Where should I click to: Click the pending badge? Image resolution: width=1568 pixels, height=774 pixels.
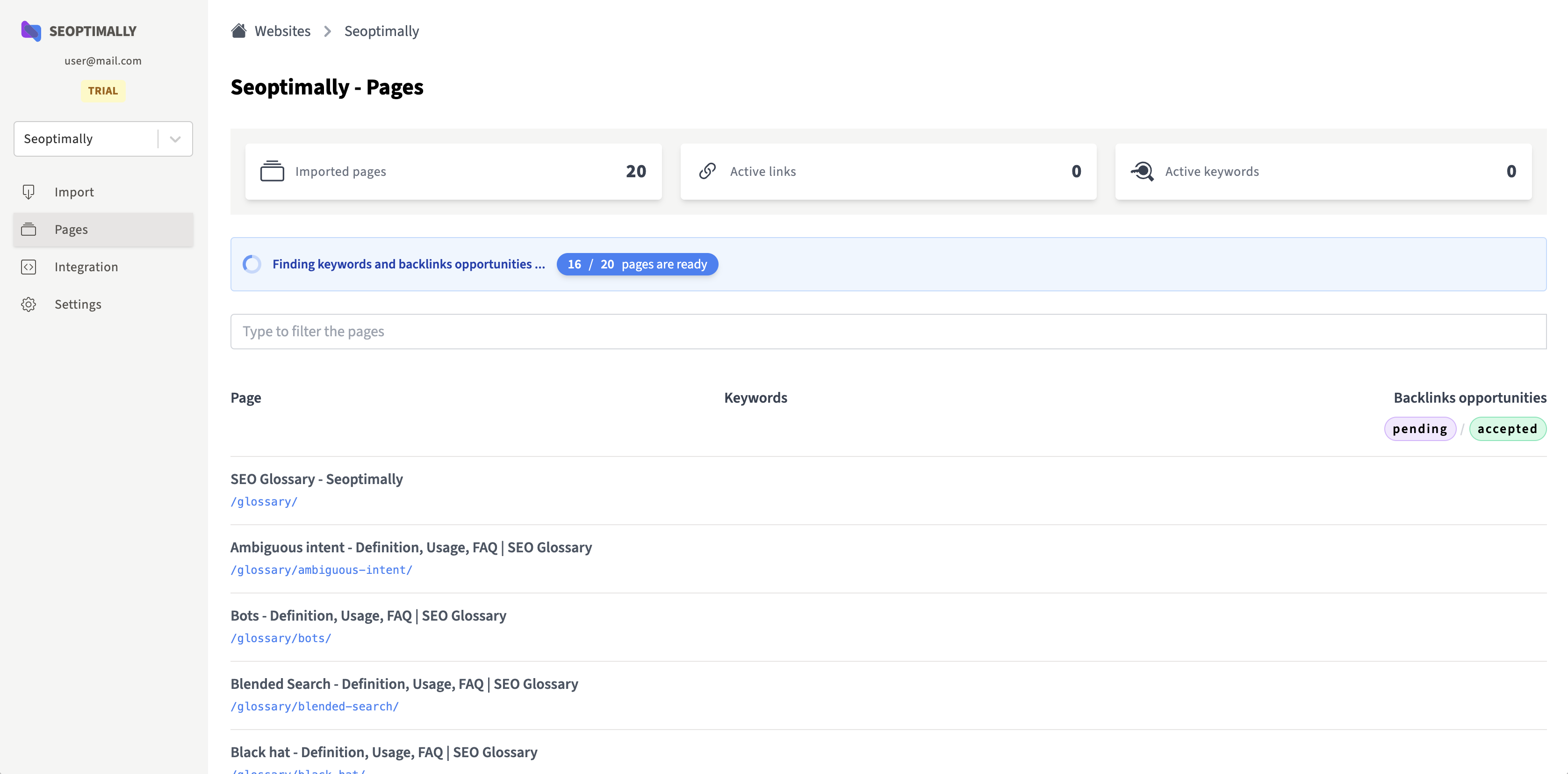click(x=1420, y=429)
